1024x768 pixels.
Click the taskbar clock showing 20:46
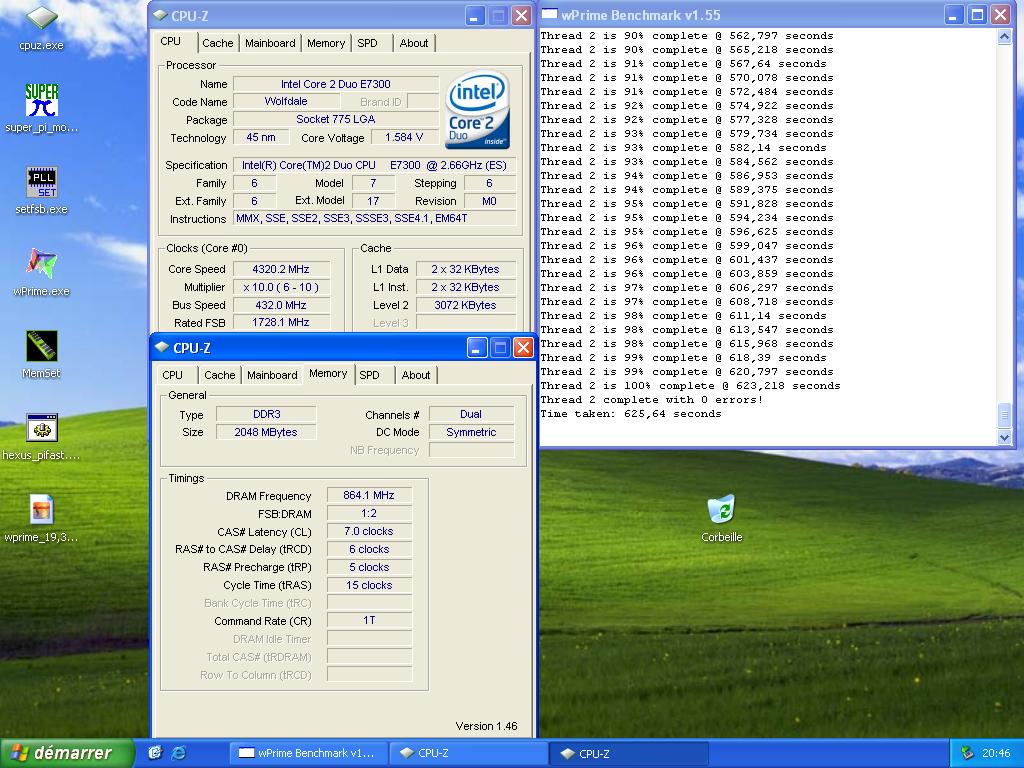(996, 753)
